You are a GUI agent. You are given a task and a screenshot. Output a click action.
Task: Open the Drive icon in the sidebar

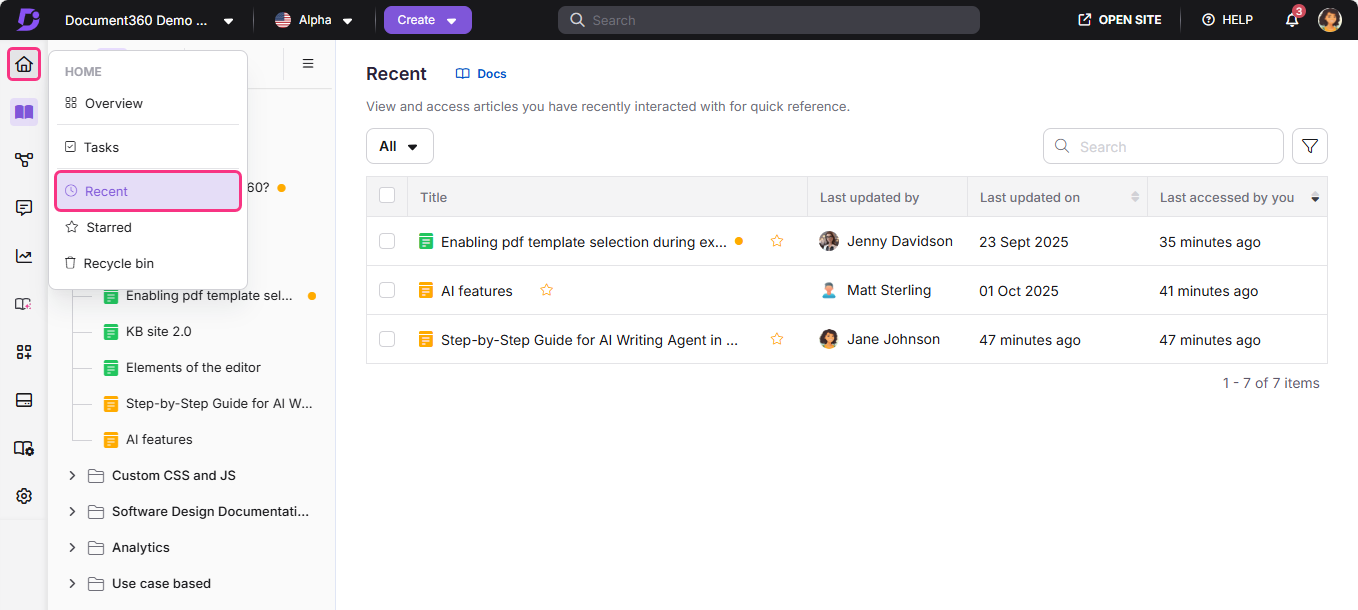coord(24,399)
